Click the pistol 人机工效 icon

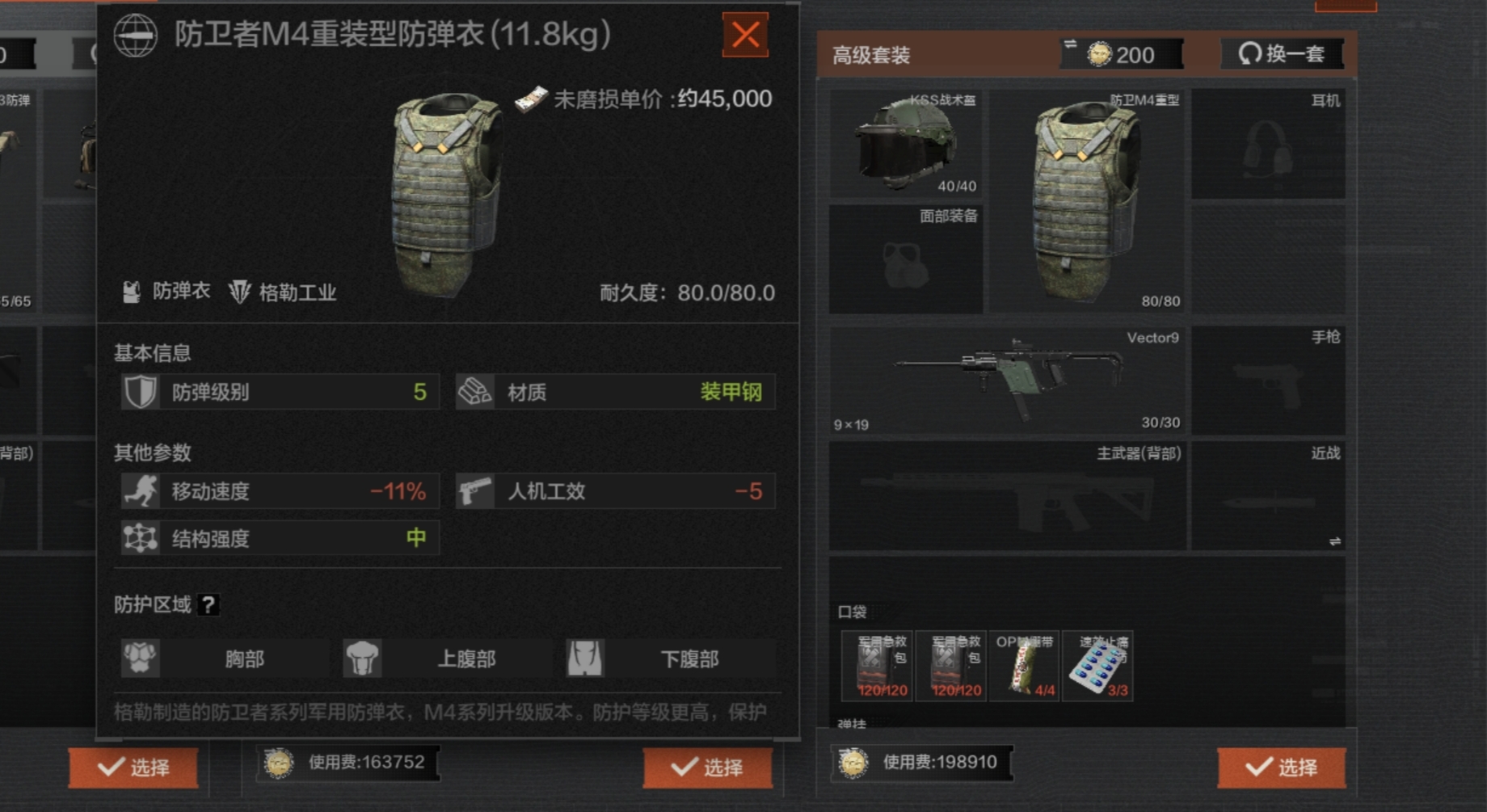475,491
